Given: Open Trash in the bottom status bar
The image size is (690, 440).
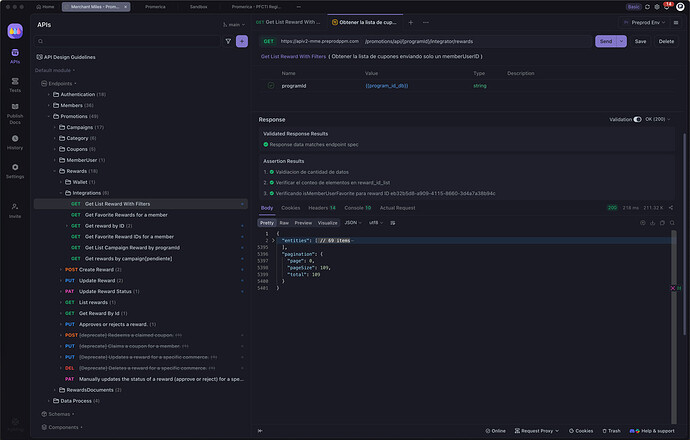Looking at the screenshot, I should 611,430.
